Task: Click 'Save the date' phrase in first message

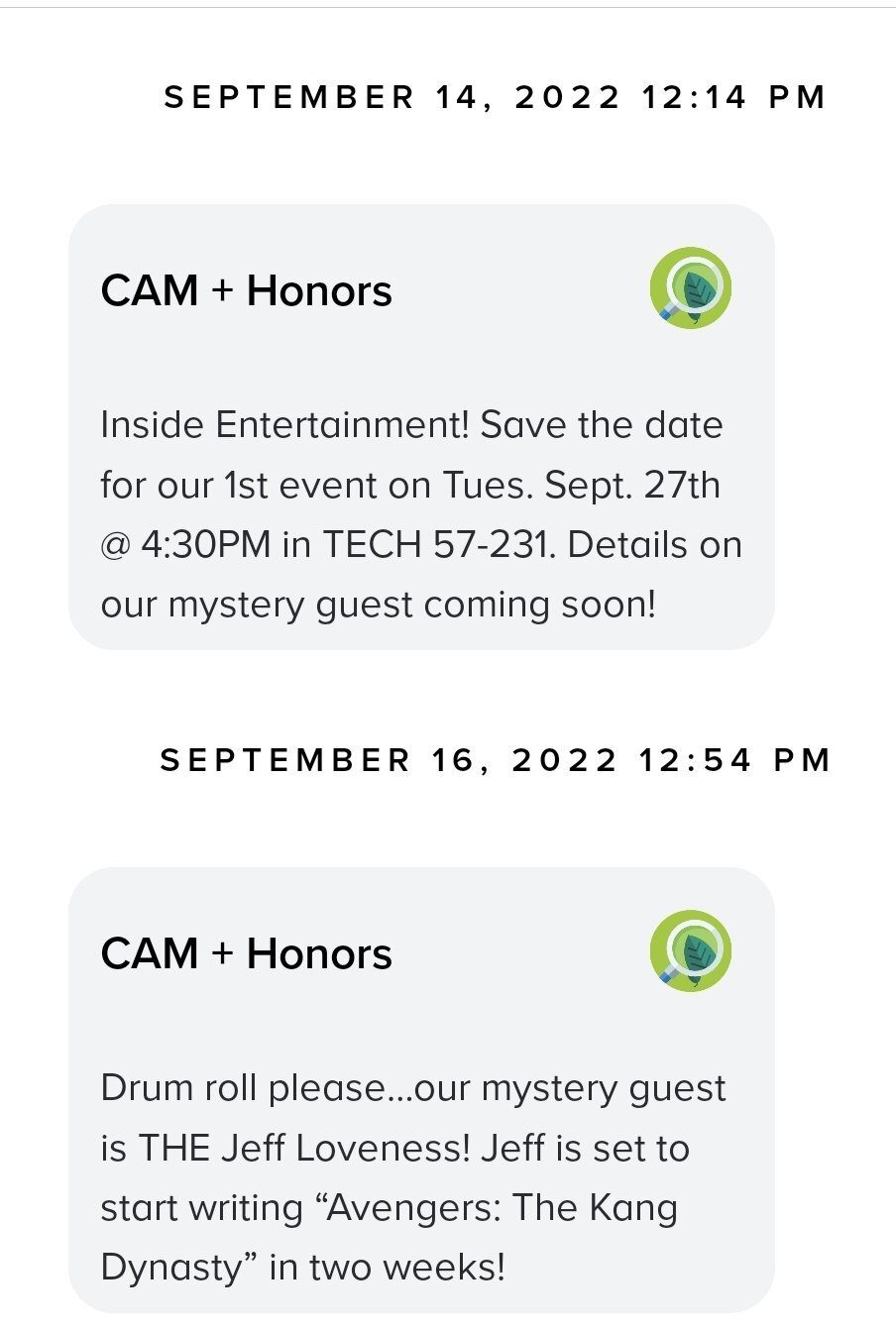Action: tap(602, 425)
